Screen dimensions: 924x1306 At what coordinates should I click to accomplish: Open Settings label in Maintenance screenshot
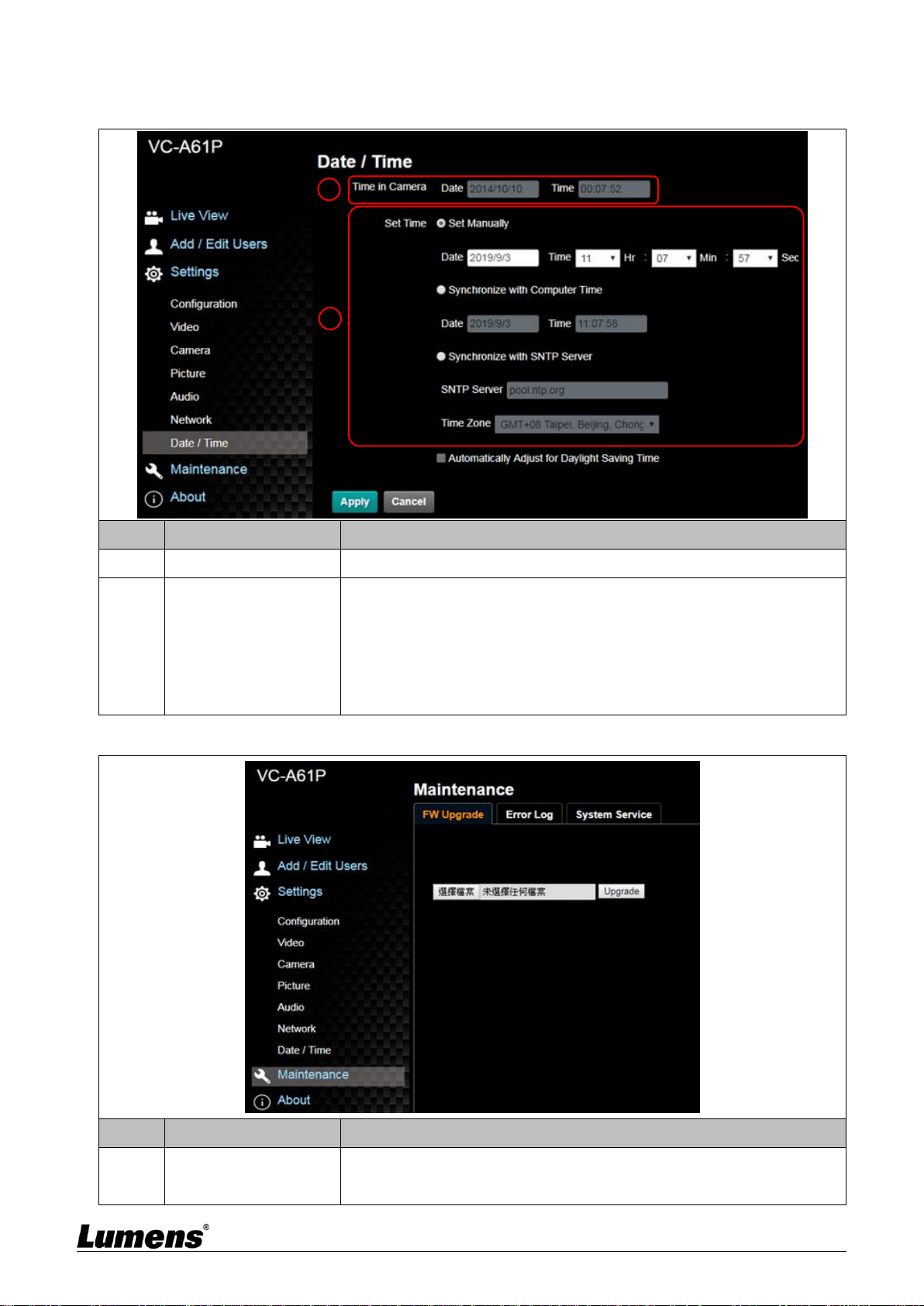300,891
